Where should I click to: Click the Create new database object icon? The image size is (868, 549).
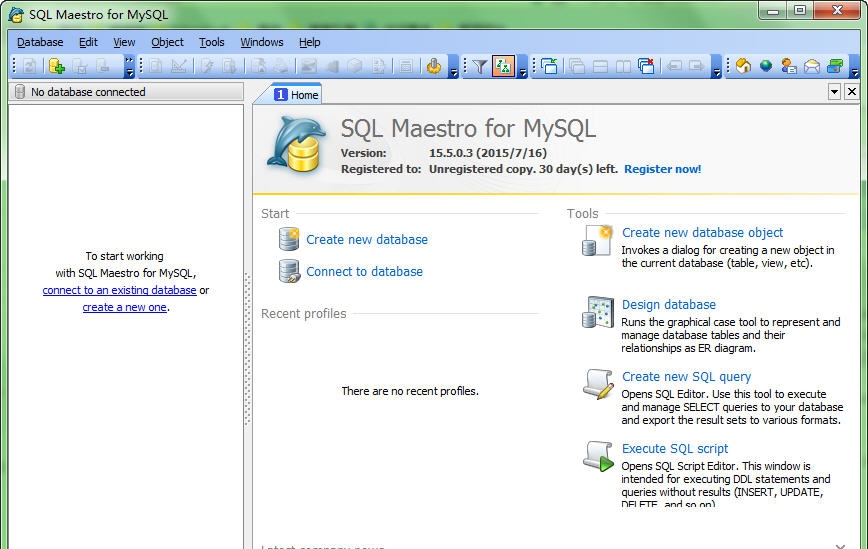click(597, 241)
